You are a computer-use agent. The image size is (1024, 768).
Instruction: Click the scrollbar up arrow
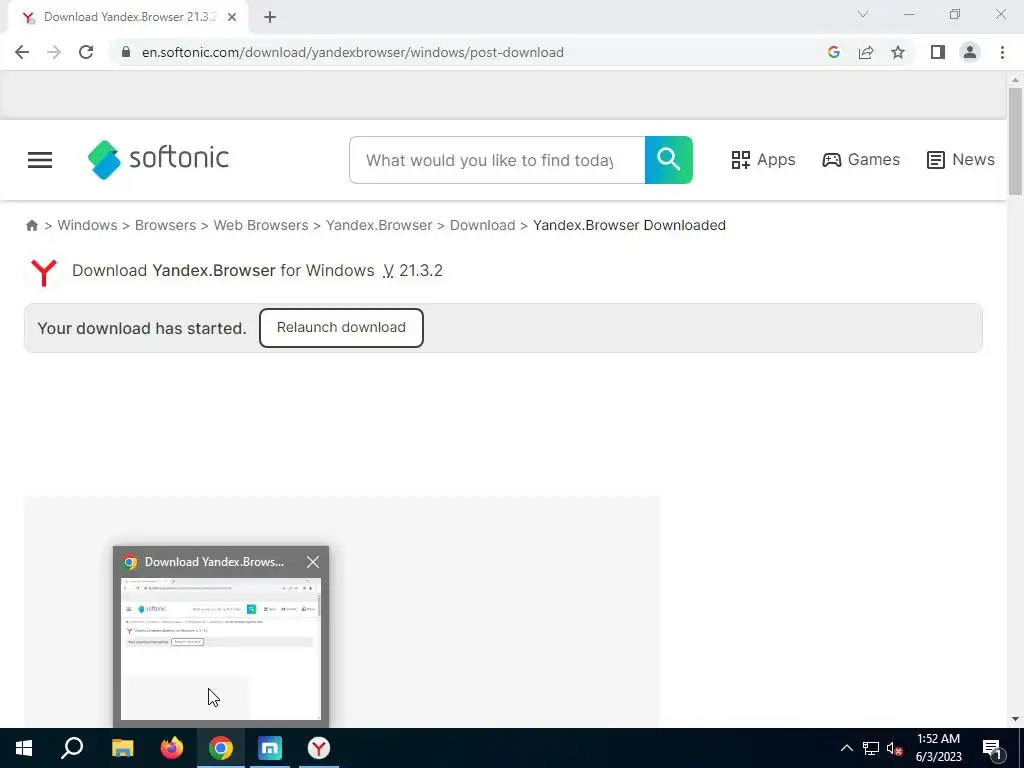coord(1015,80)
